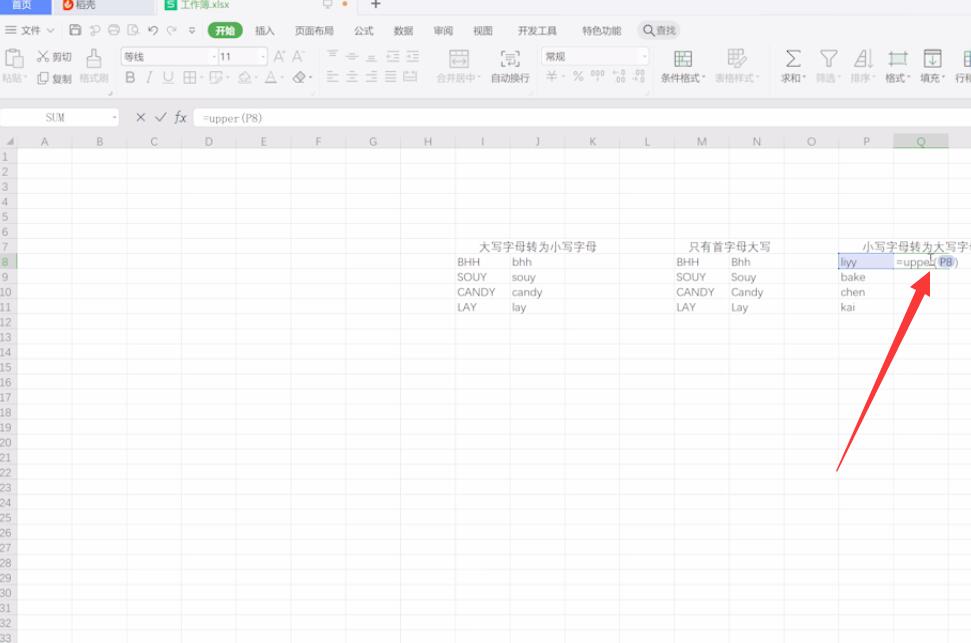Viewport: 971px width, 643px height.
Task: Switch to the 页面布局 Page Layout tab
Action: coord(314,30)
